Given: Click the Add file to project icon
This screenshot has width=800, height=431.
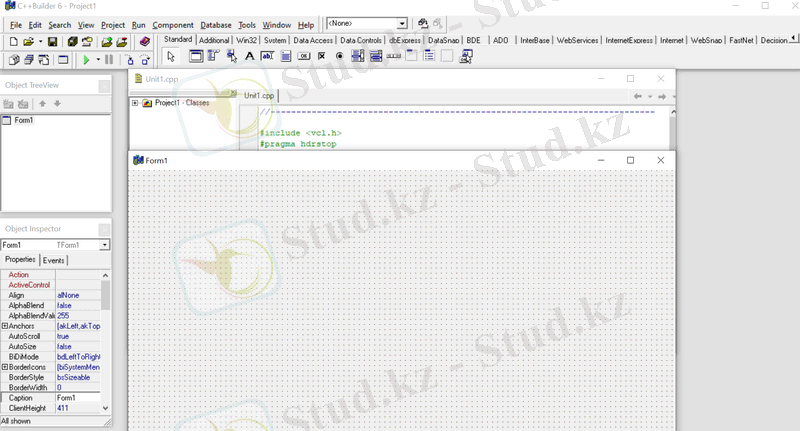Looking at the screenshot, I should point(107,42).
